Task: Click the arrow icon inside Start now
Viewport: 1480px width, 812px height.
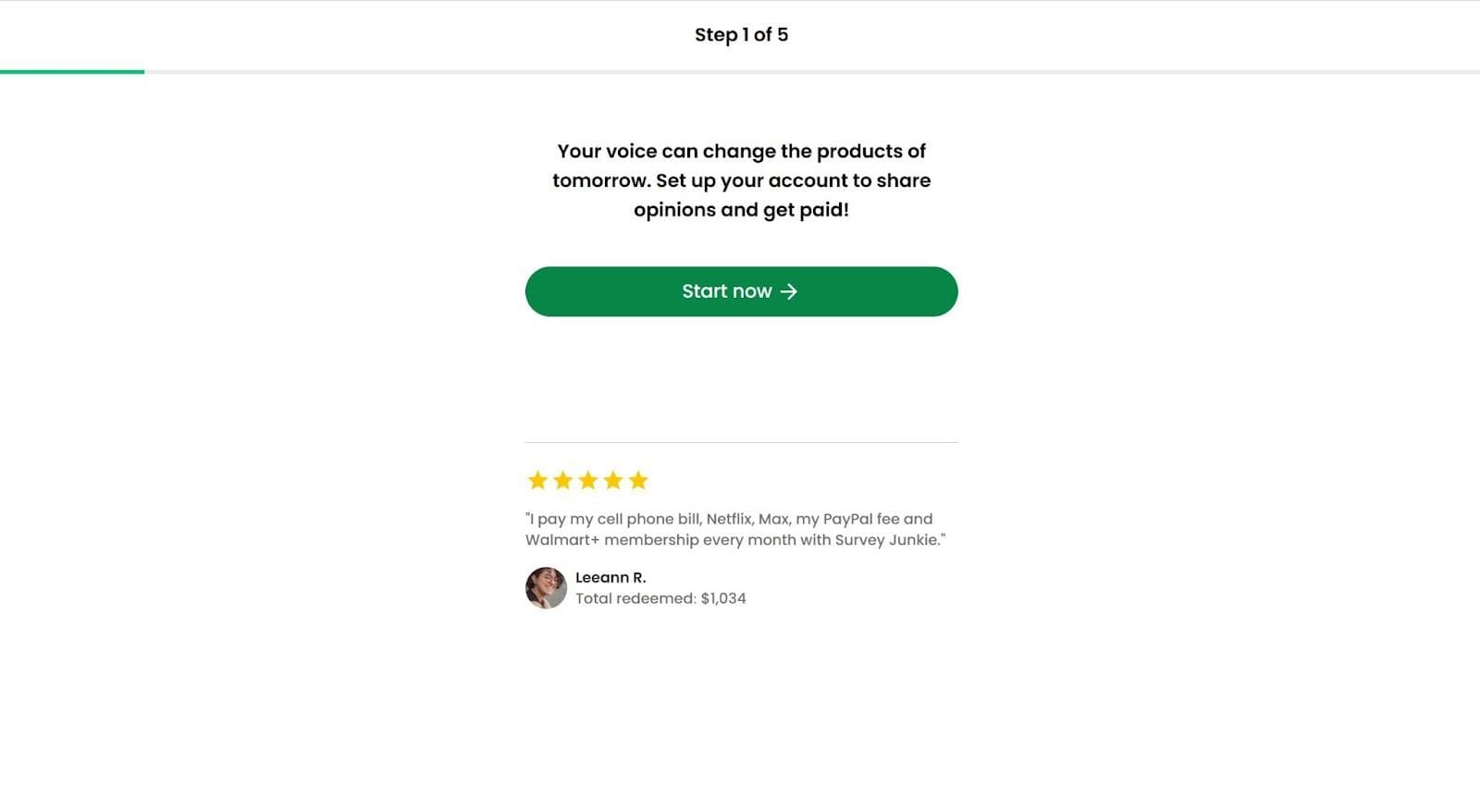Action: pyautogui.click(x=788, y=291)
